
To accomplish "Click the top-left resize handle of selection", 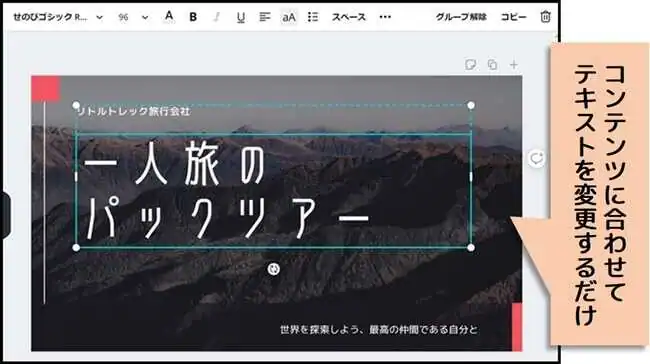I will (x=76, y=105).
